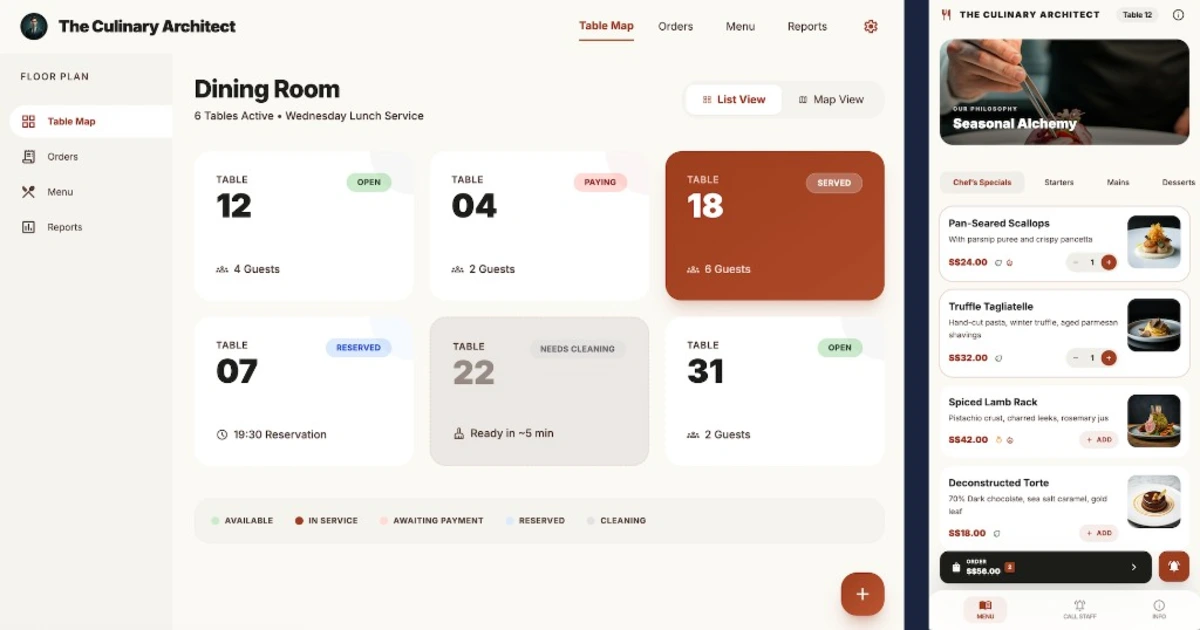Click Menu utensils icon in sidebar
Image resolution: width=1200 pixels, height=630 pixels.
pos(28,192)
